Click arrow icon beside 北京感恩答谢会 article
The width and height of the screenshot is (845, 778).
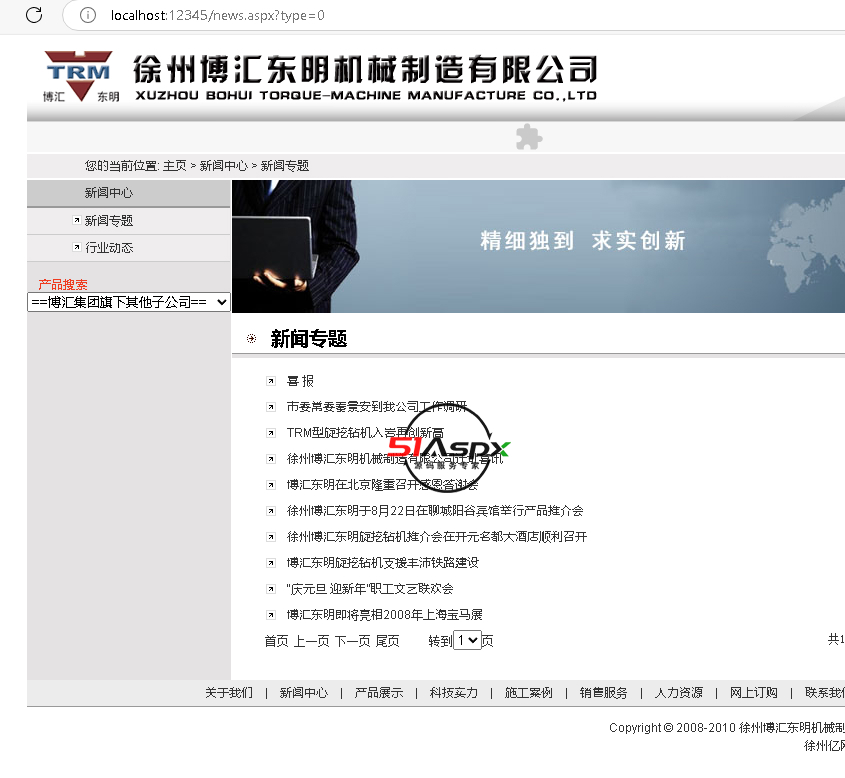pyautogui.click(x=271, y=485)
